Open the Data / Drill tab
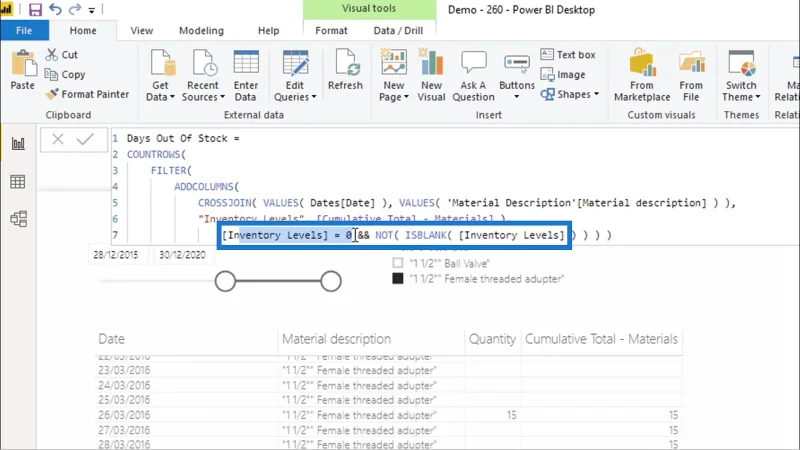800x450 pixels. [398, 31]
